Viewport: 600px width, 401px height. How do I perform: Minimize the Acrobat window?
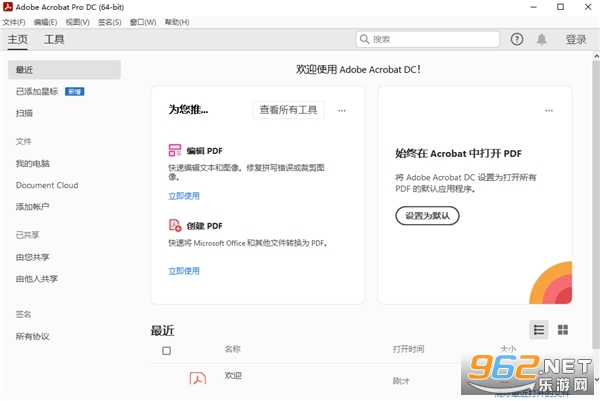(x=533, y=7)
